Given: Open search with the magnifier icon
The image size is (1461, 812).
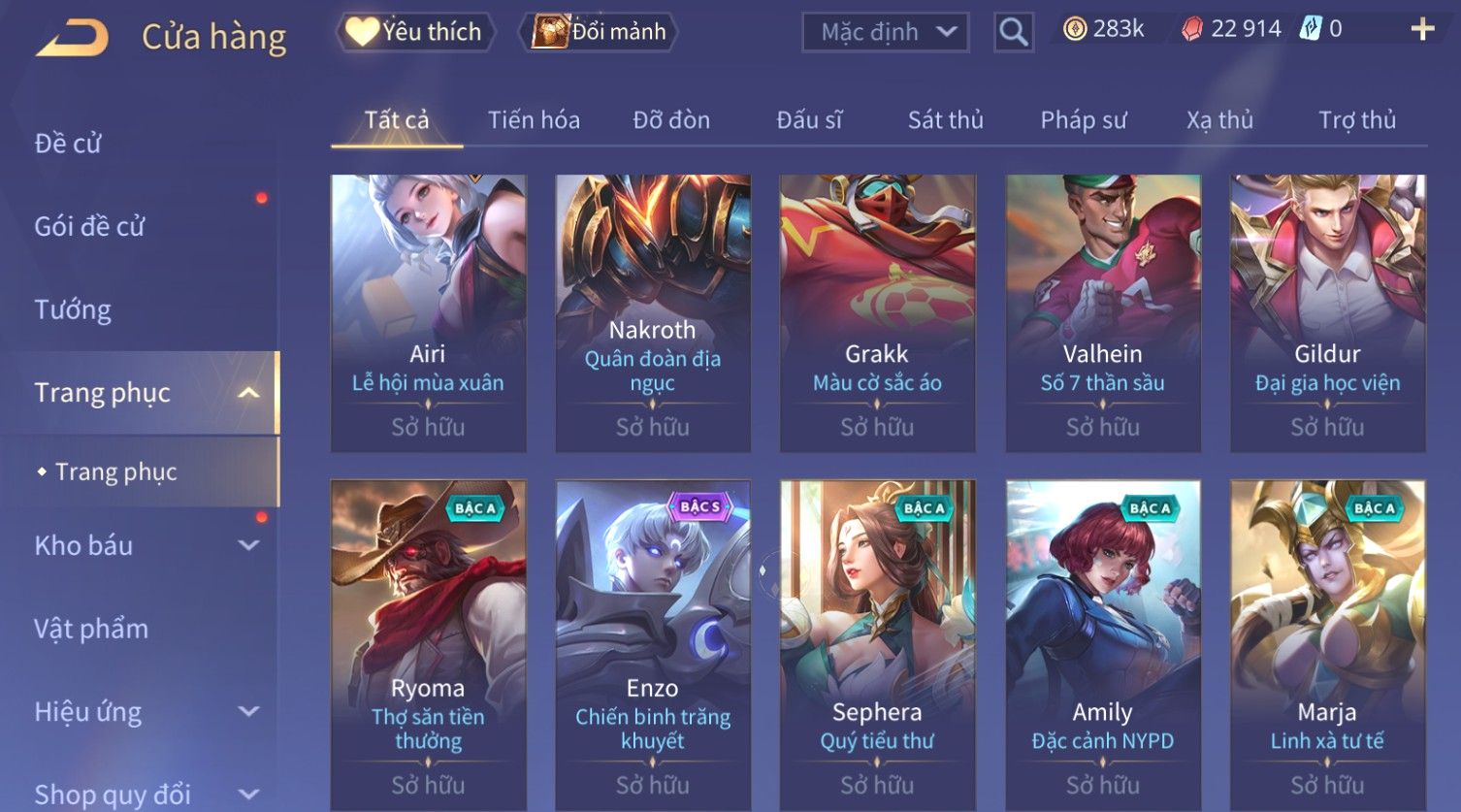Looking at the screenshot, I should 1013,32.
